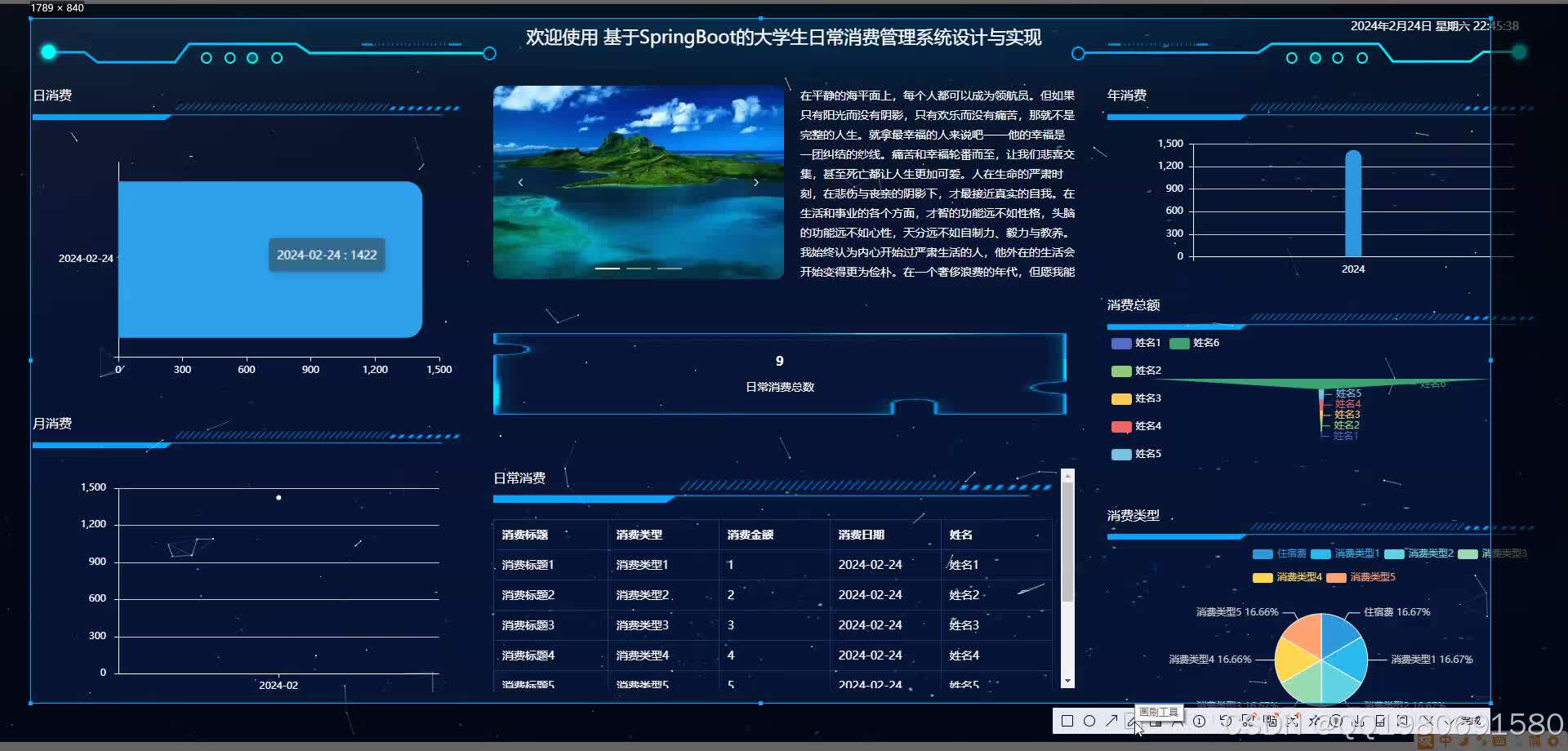Click the mosaic blur tool icon
Viewport: 1568px width, 751px height.
pos(1156,722)
